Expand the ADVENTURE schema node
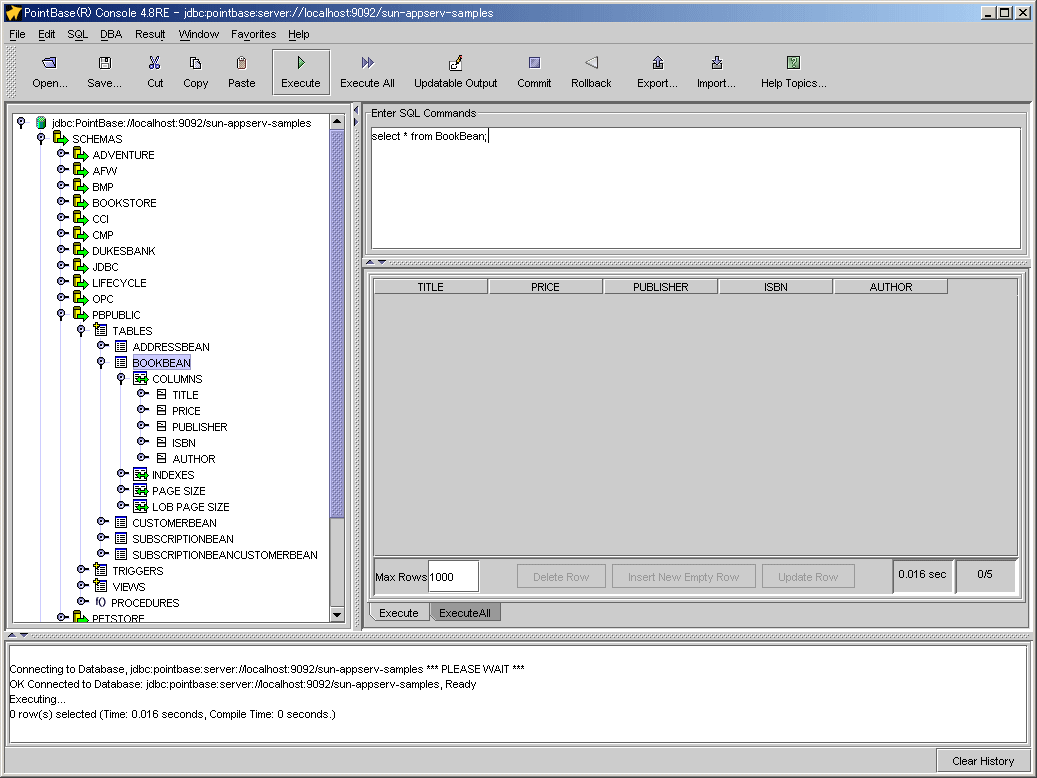The image size is (1037, 778). click(x=62, y=154)
